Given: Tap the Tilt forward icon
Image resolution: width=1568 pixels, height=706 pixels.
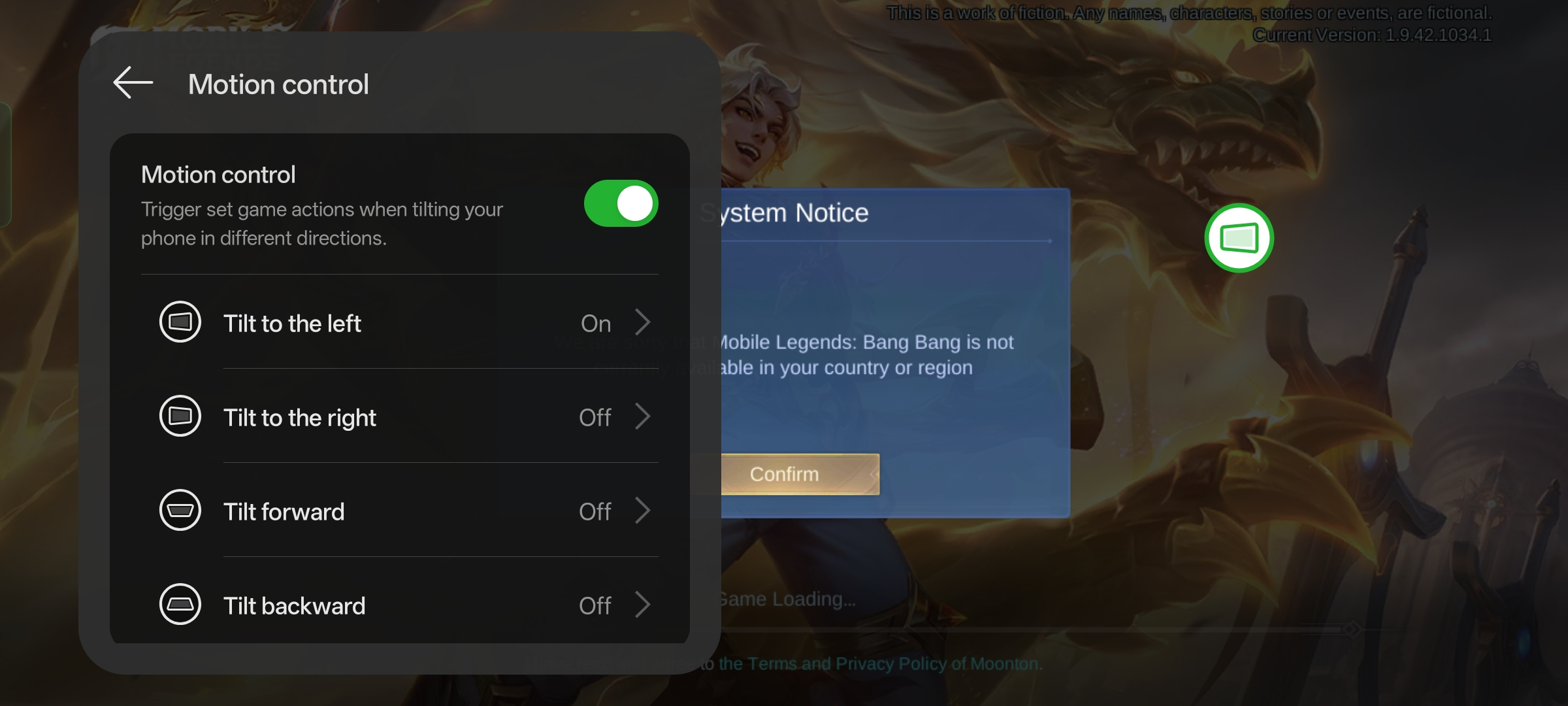Looking at the screenshot, I should (x=180, y=510).
